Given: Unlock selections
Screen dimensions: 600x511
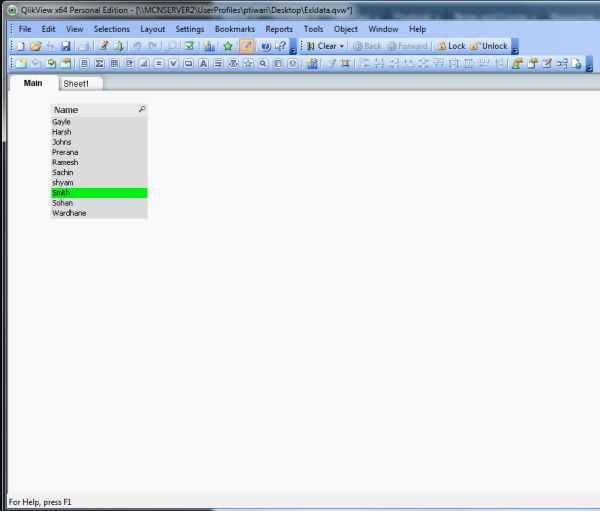Looking at the screenshot, I should pos(489,46).
